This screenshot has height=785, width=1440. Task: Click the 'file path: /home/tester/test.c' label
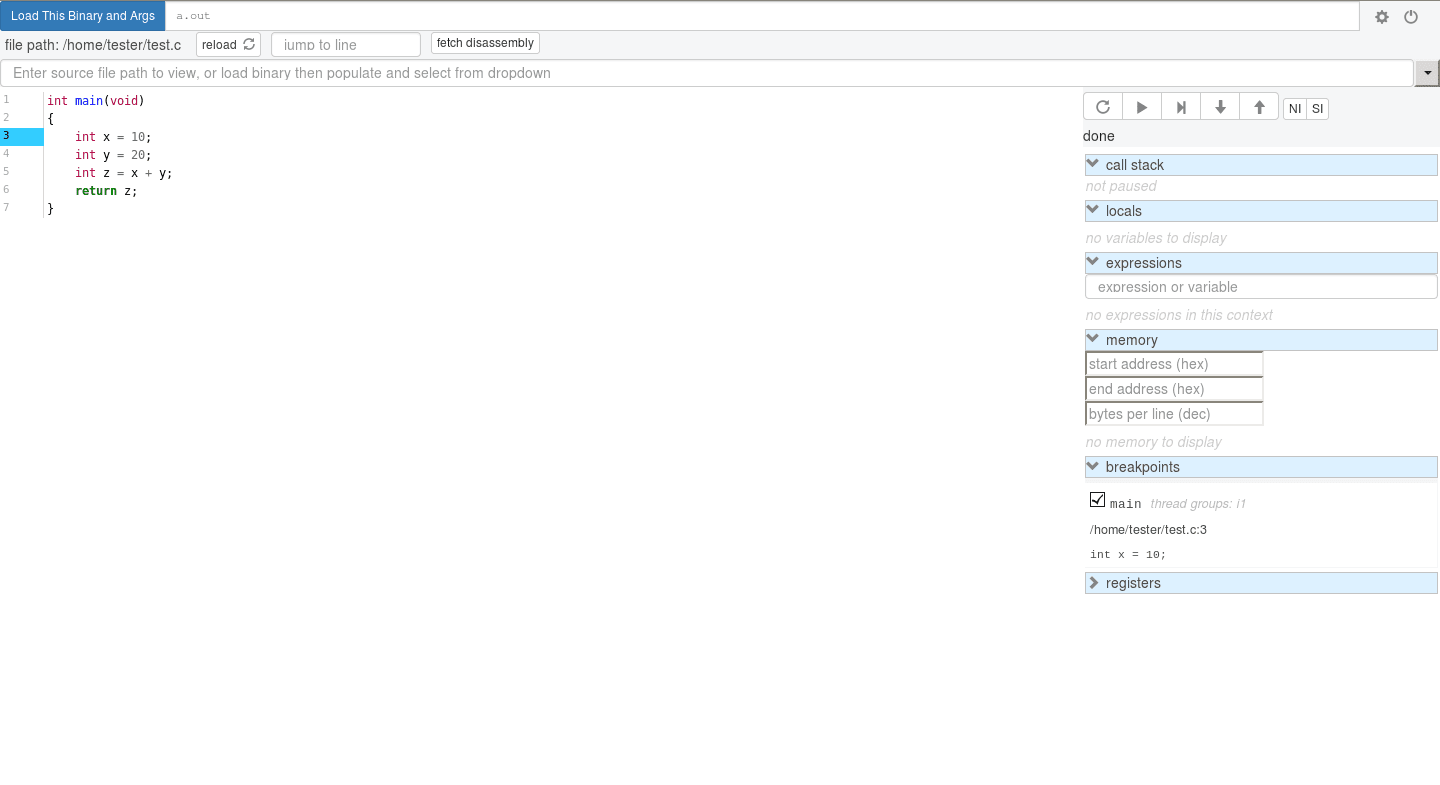[x=93, y=45]
